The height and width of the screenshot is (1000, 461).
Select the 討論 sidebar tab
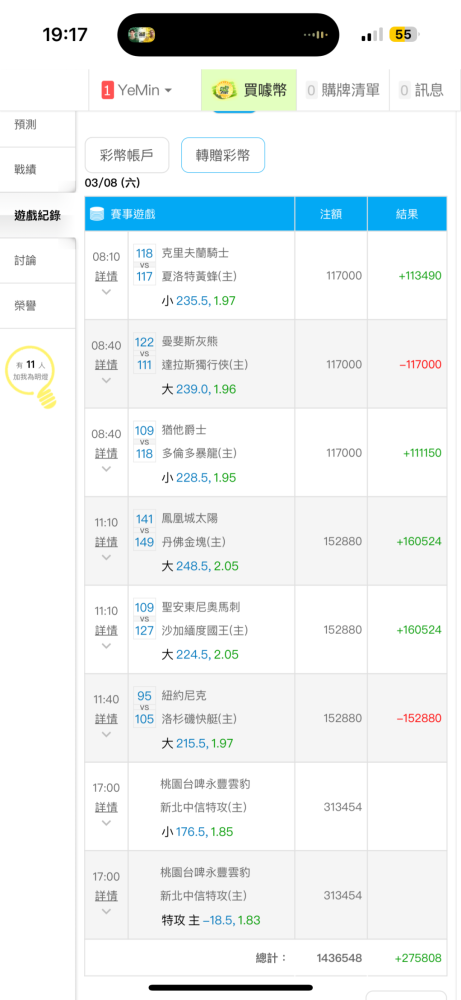26,260
